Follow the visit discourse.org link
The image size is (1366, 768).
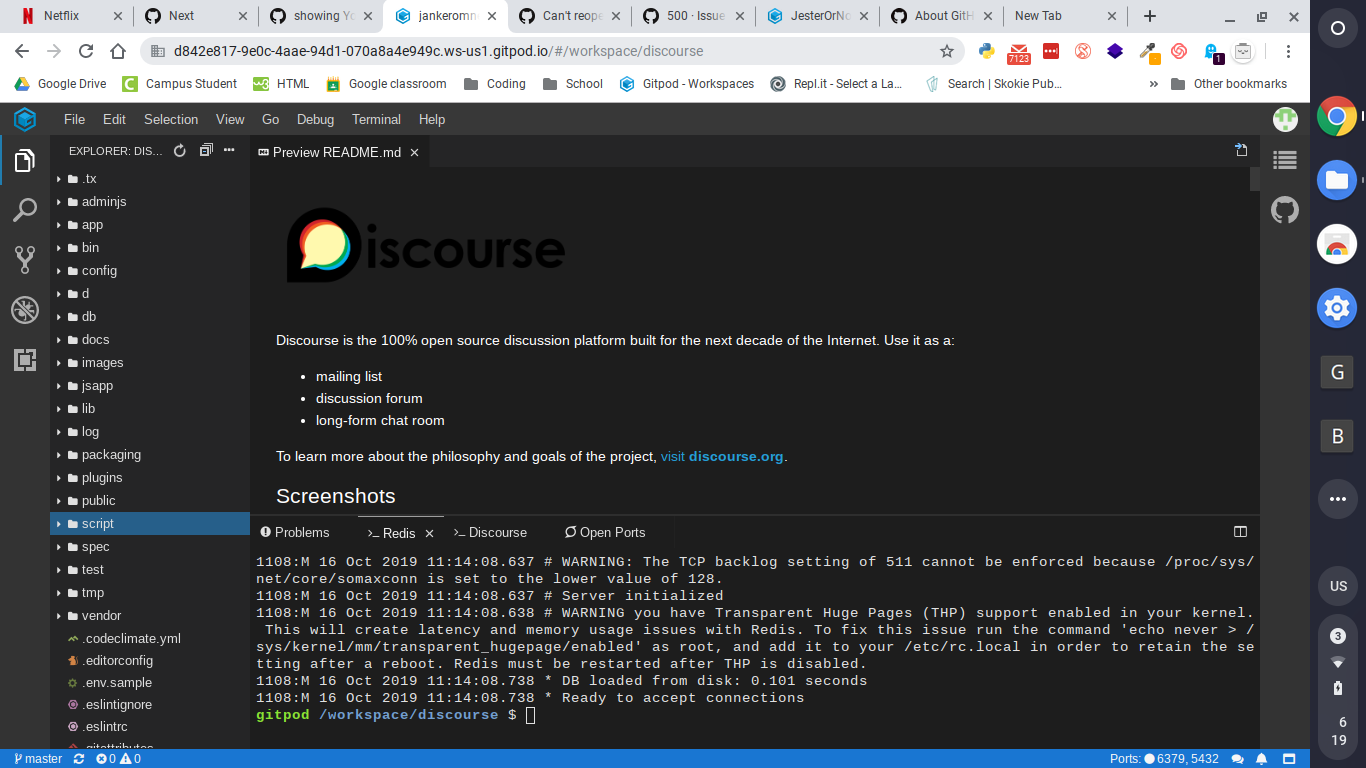[721, 456]
